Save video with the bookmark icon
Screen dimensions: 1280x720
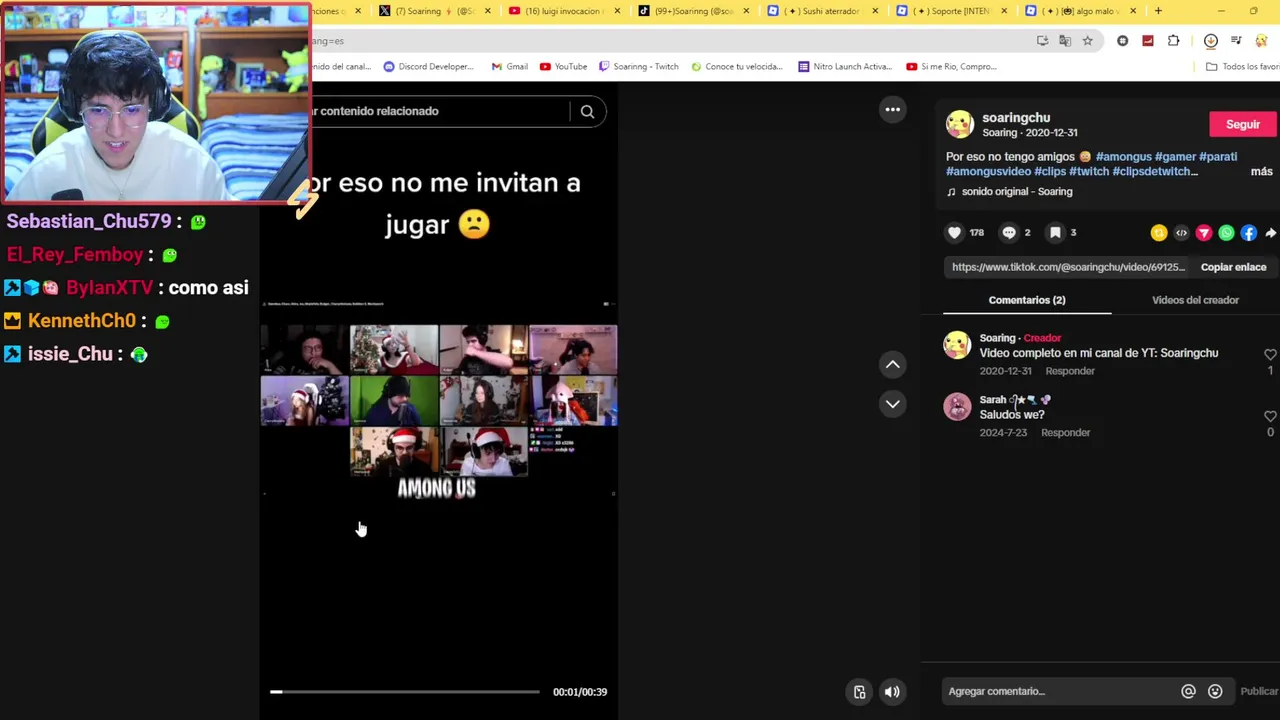[x=1055, y=232]
